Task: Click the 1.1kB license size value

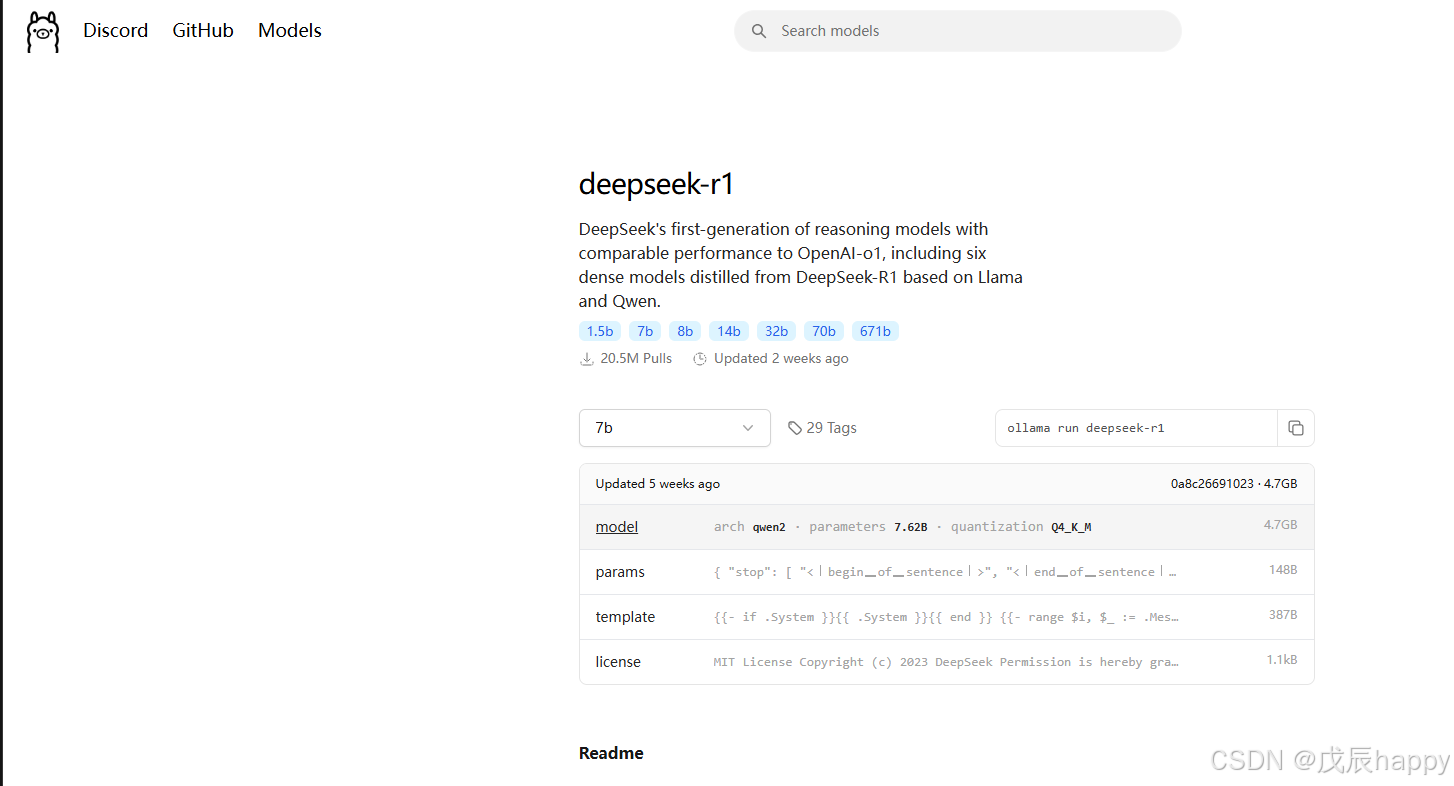Action: [1282, 660]
